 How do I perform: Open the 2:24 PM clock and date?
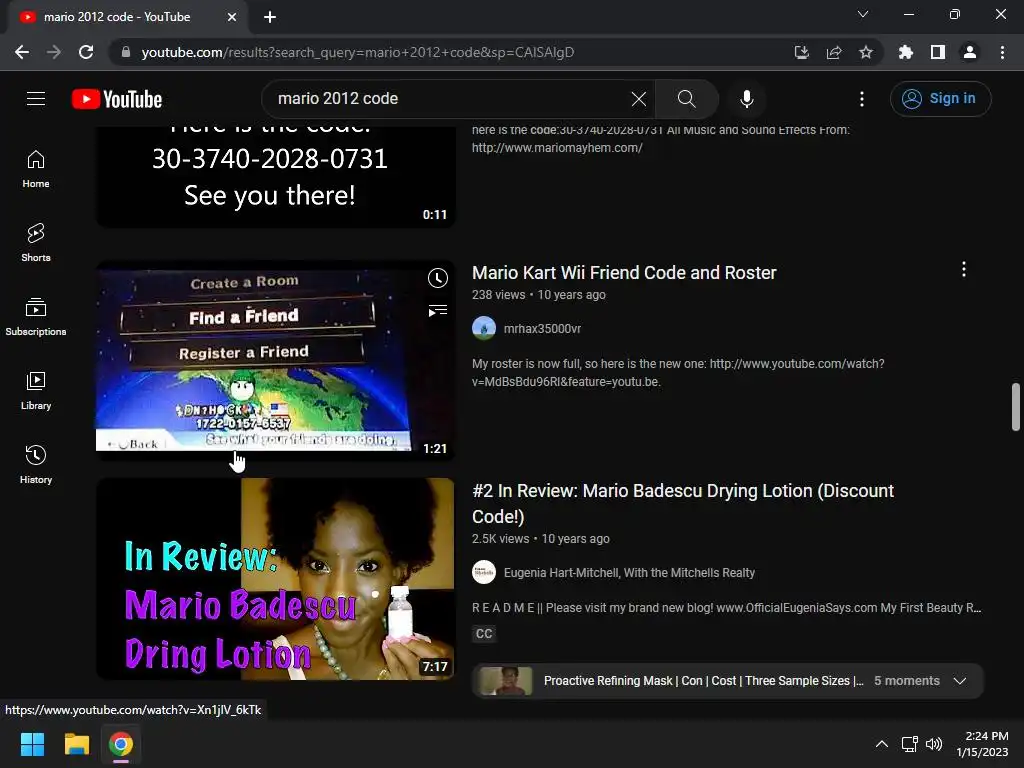tap(982, 744)
